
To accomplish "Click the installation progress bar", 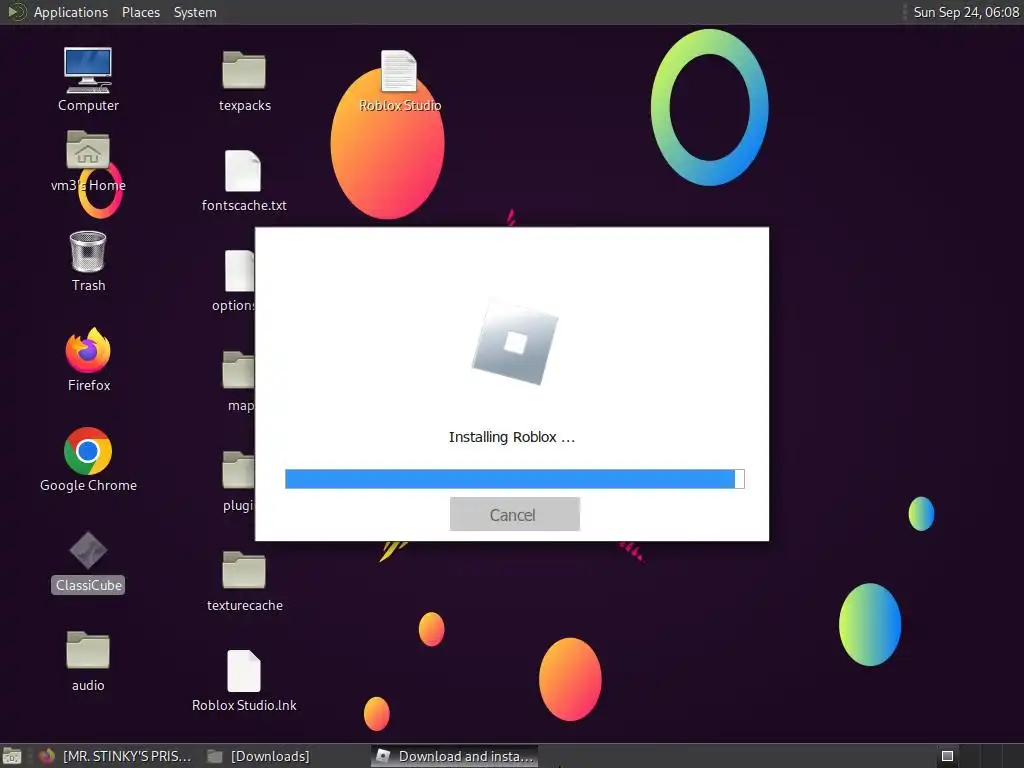I will [x=515, y=479].
